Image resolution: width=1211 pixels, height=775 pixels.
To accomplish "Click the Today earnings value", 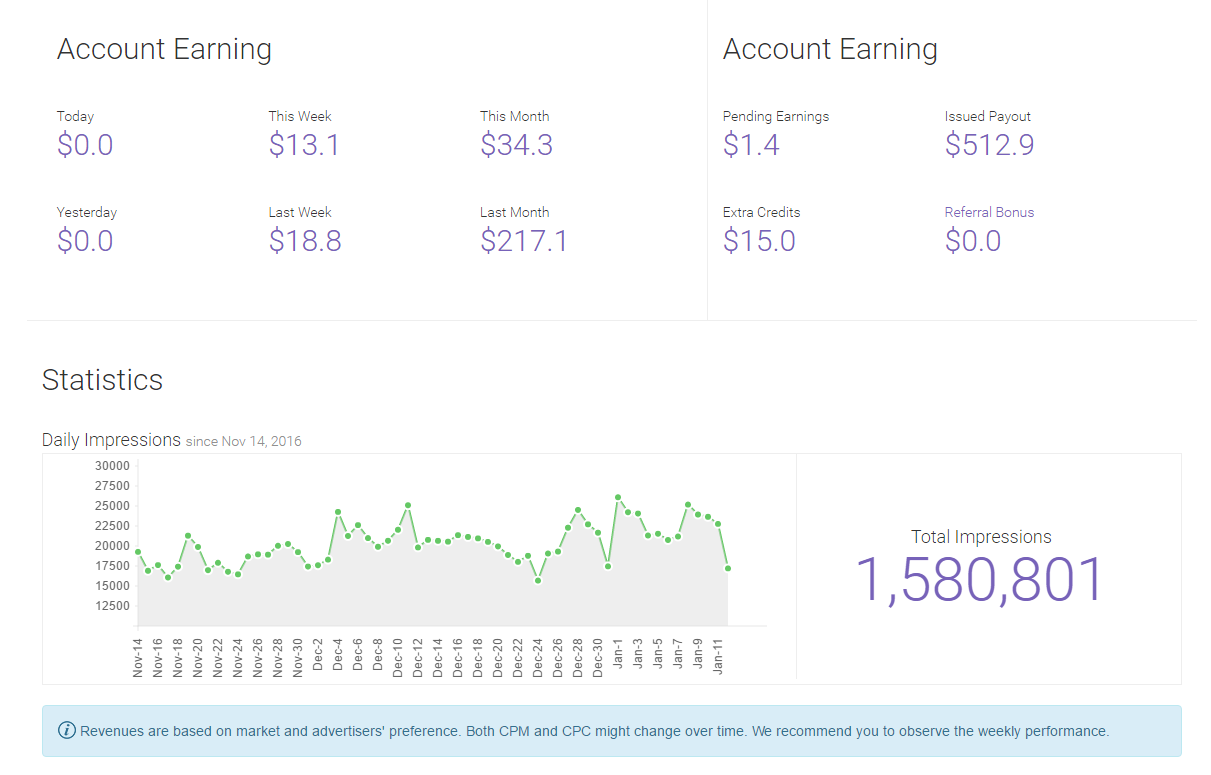I will [85, 145].
